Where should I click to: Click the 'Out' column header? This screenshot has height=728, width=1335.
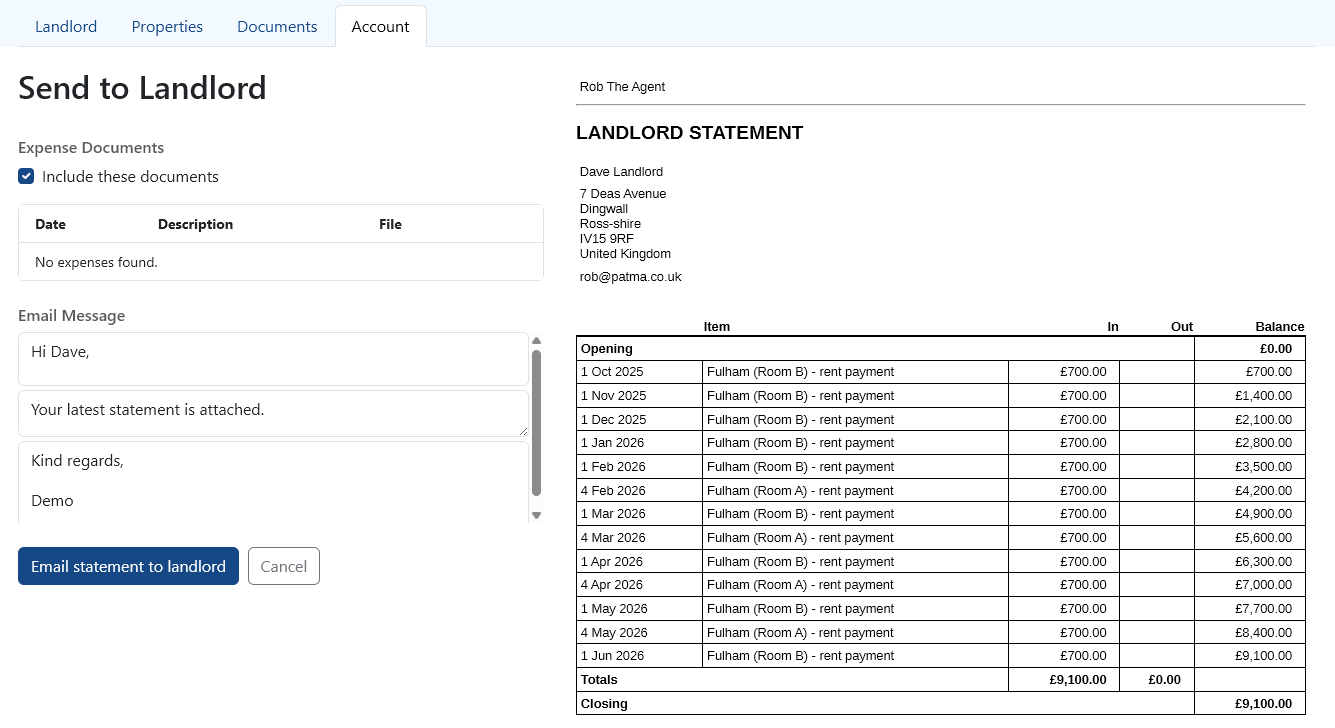pyautogui.click(x=1182, y=327)
